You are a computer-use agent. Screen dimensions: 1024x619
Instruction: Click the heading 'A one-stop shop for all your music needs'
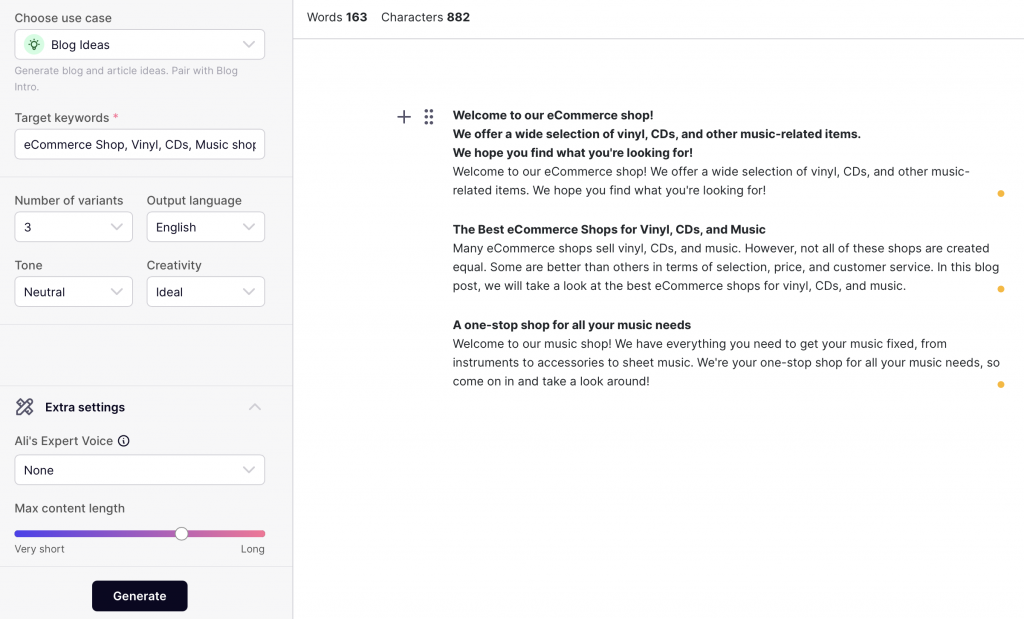coord(571,325)
